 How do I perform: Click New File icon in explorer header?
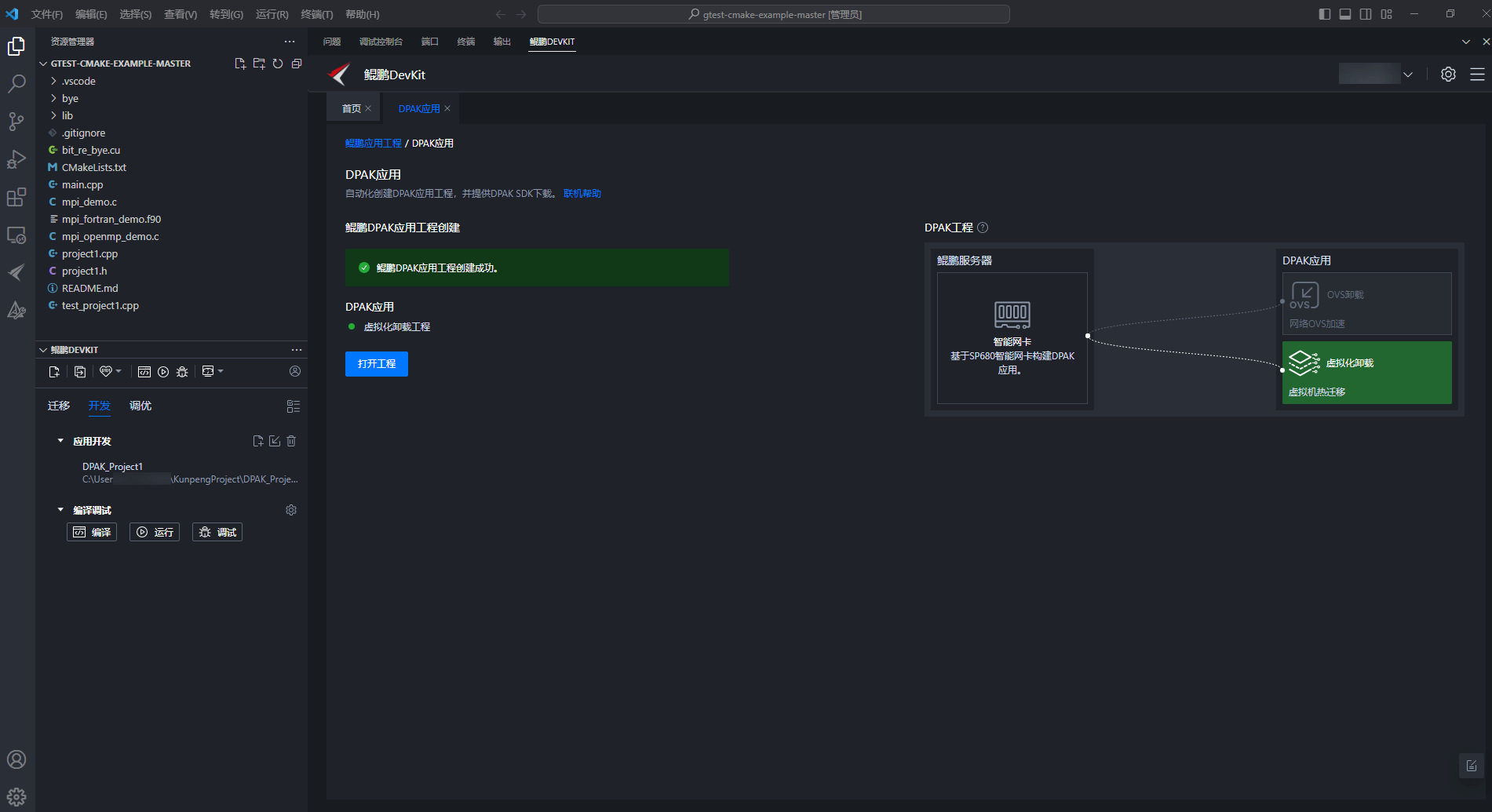click(x=240, y=64)
